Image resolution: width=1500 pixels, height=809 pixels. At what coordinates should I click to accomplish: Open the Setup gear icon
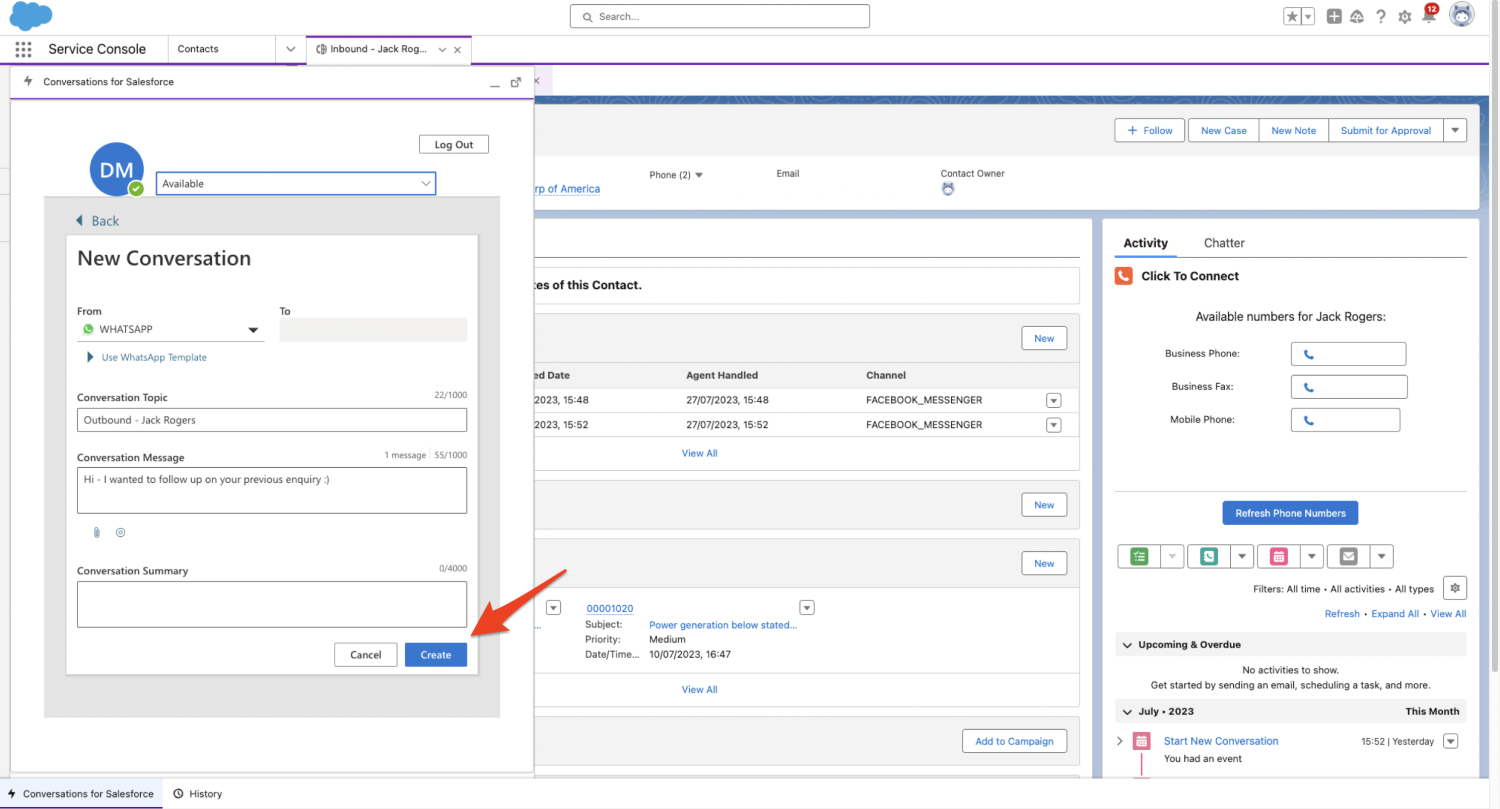[x=1405, y=17]
